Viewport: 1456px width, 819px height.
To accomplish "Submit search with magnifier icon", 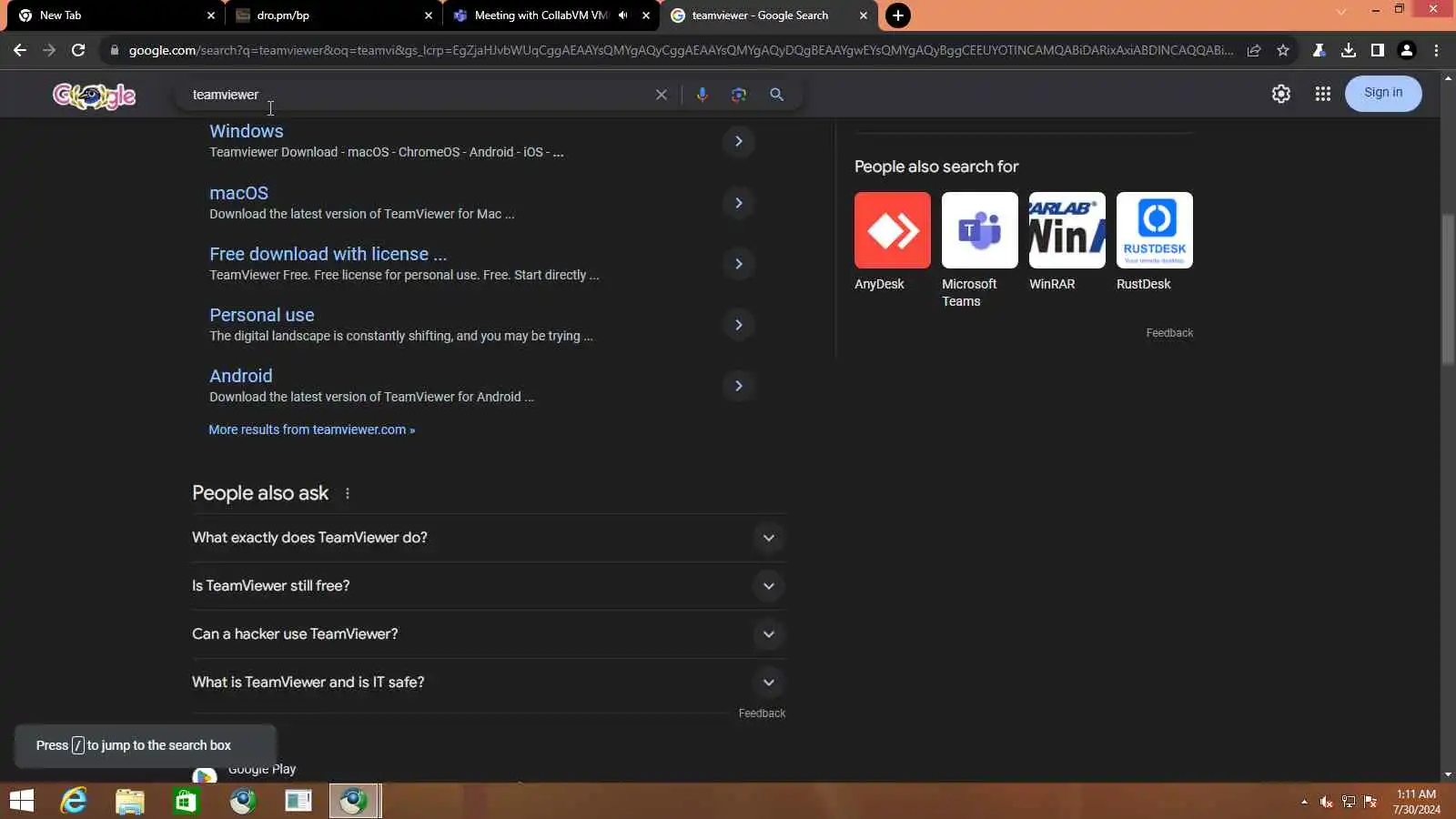I will (x=776, y=95).
